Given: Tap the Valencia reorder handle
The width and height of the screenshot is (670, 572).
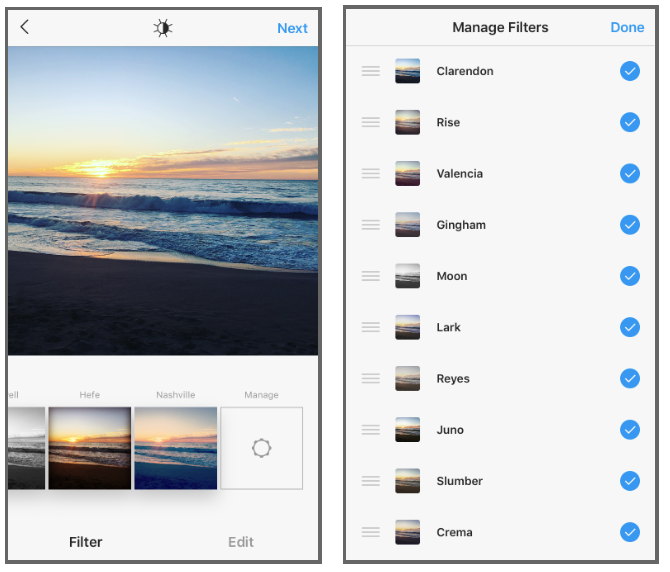Looking at the screenshot, I should [x=370, y=173].
